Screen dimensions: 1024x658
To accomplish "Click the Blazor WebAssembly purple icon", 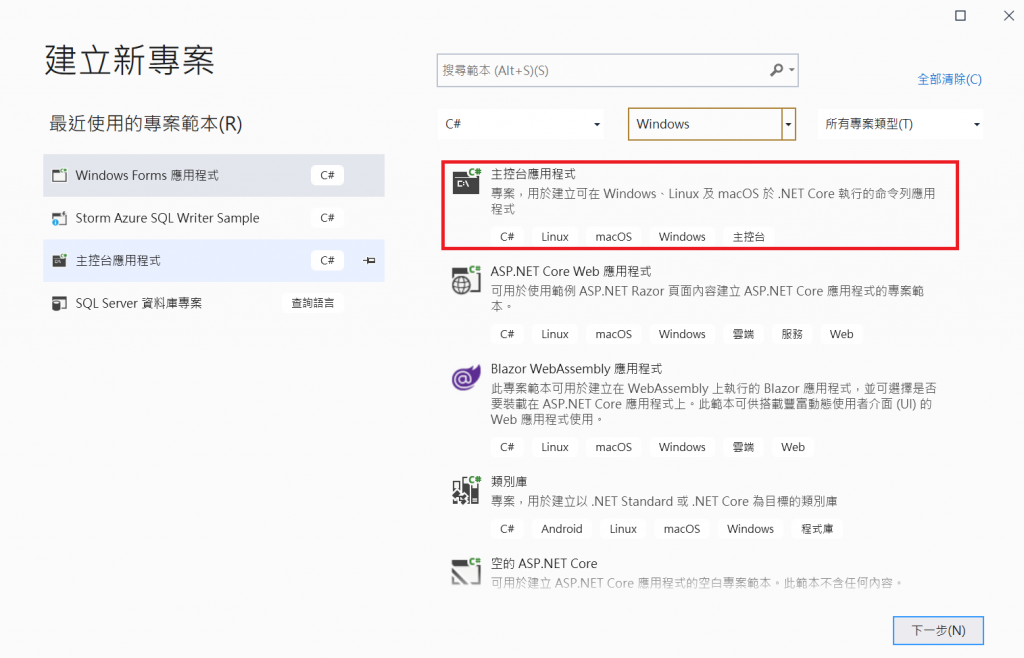I will [x=466, y=377].
